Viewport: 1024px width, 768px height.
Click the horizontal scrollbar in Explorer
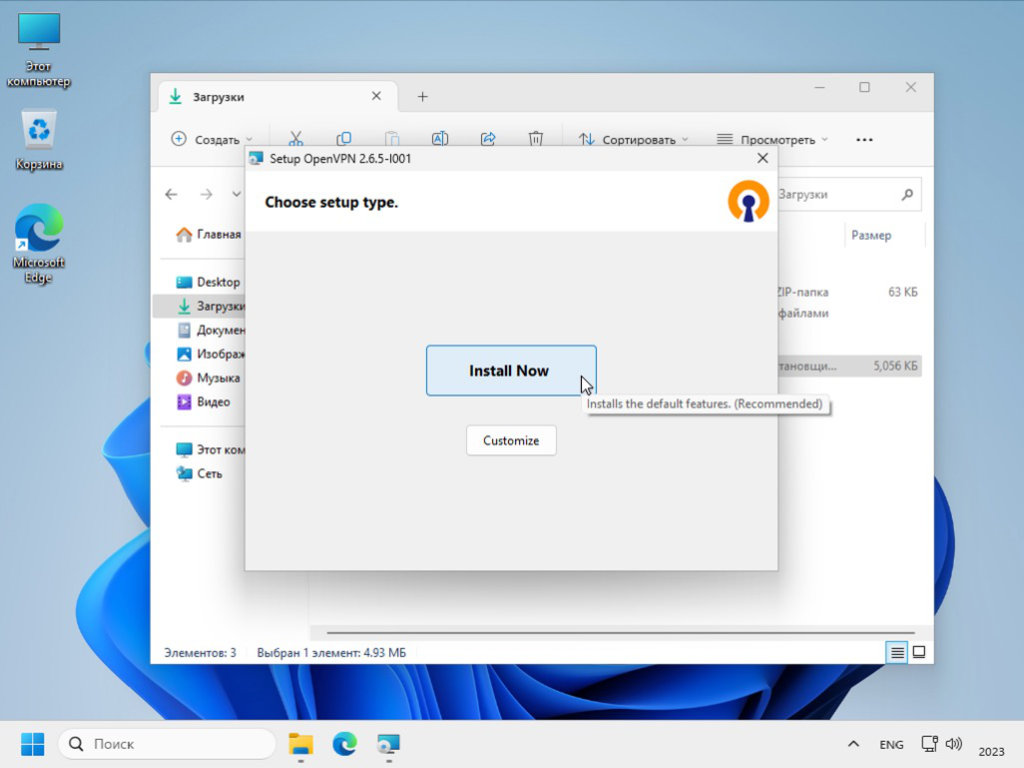620,633
